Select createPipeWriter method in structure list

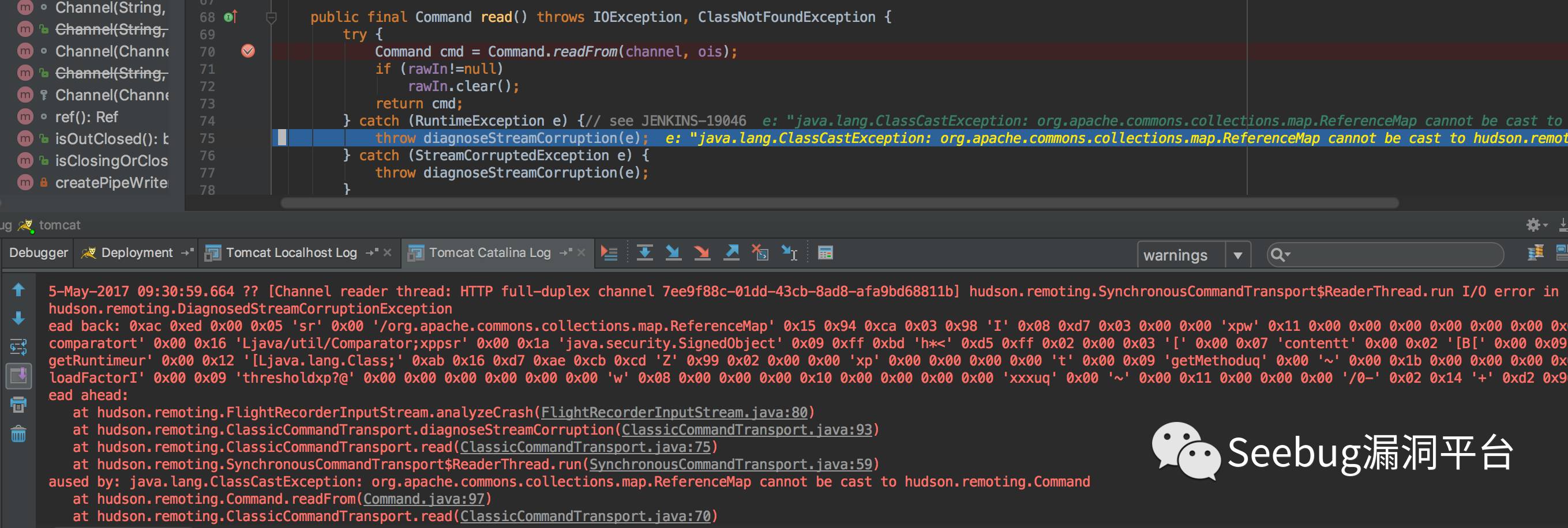[111, 183]
